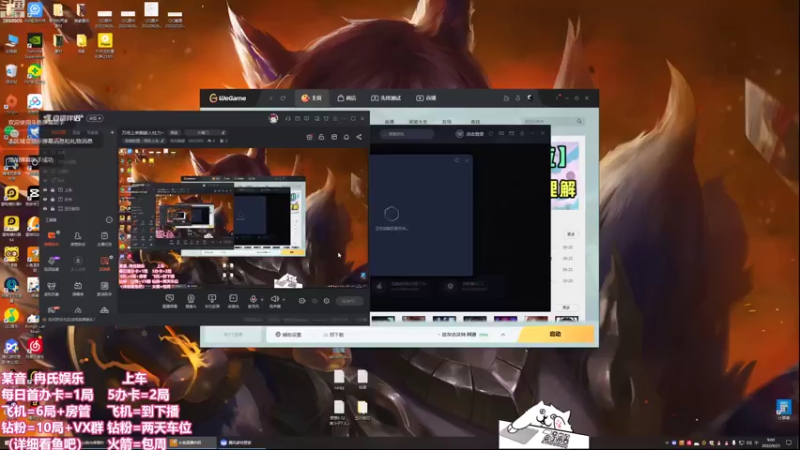Image resolution: width=800 pixels, height=450 pixels.
Task: Toggle eye visibility of the bottom source row
Action: [x=45, y=209]
